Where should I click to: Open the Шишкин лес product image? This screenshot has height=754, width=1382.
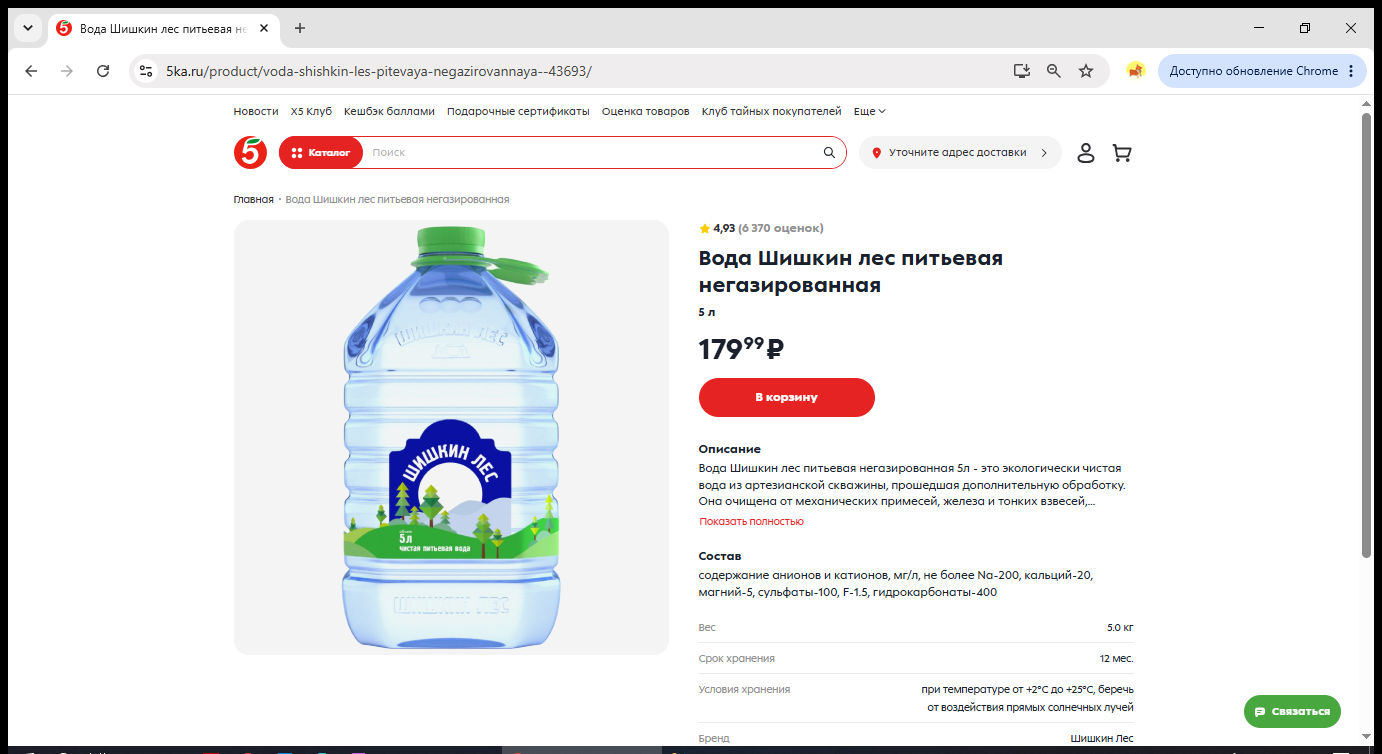[x=451, y=437]
